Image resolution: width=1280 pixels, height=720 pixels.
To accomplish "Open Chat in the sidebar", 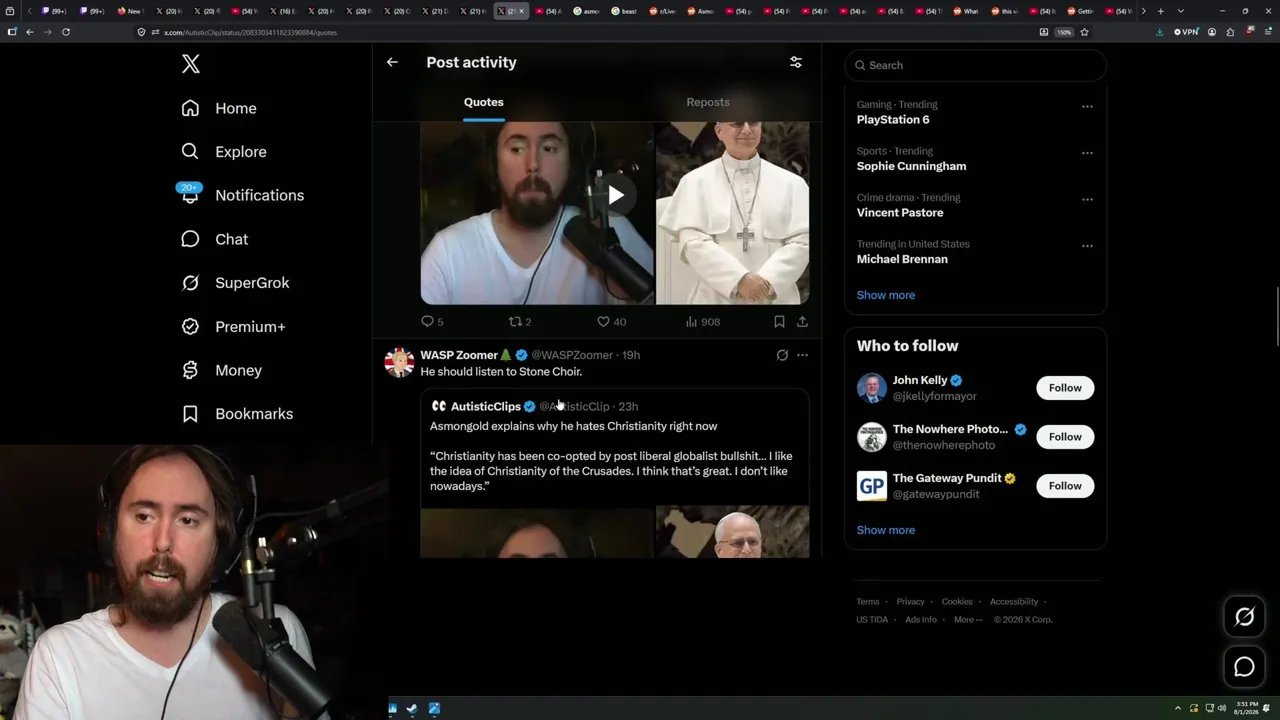I will click(x=214, y=239).
